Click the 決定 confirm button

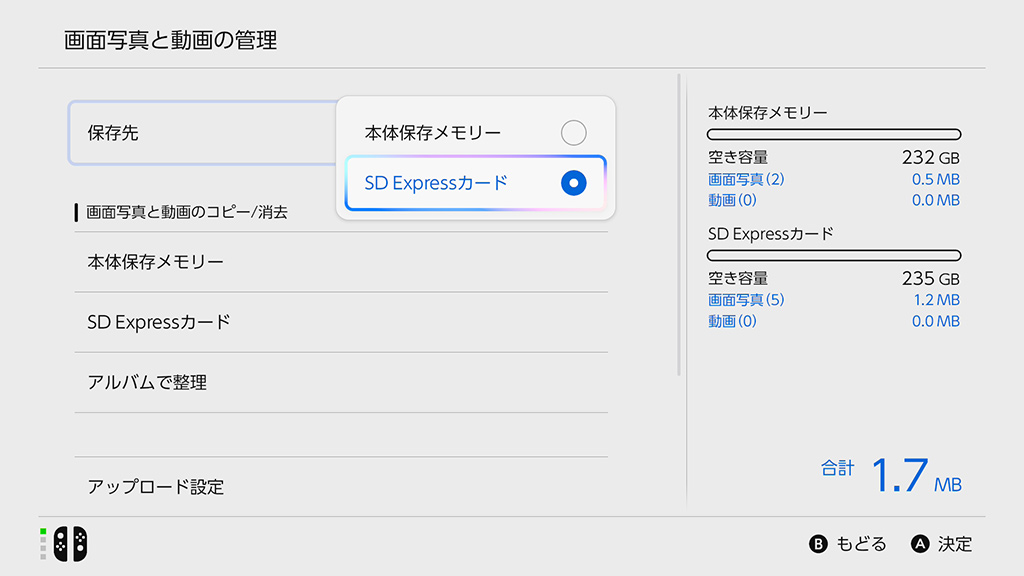[x=942, y=544]
